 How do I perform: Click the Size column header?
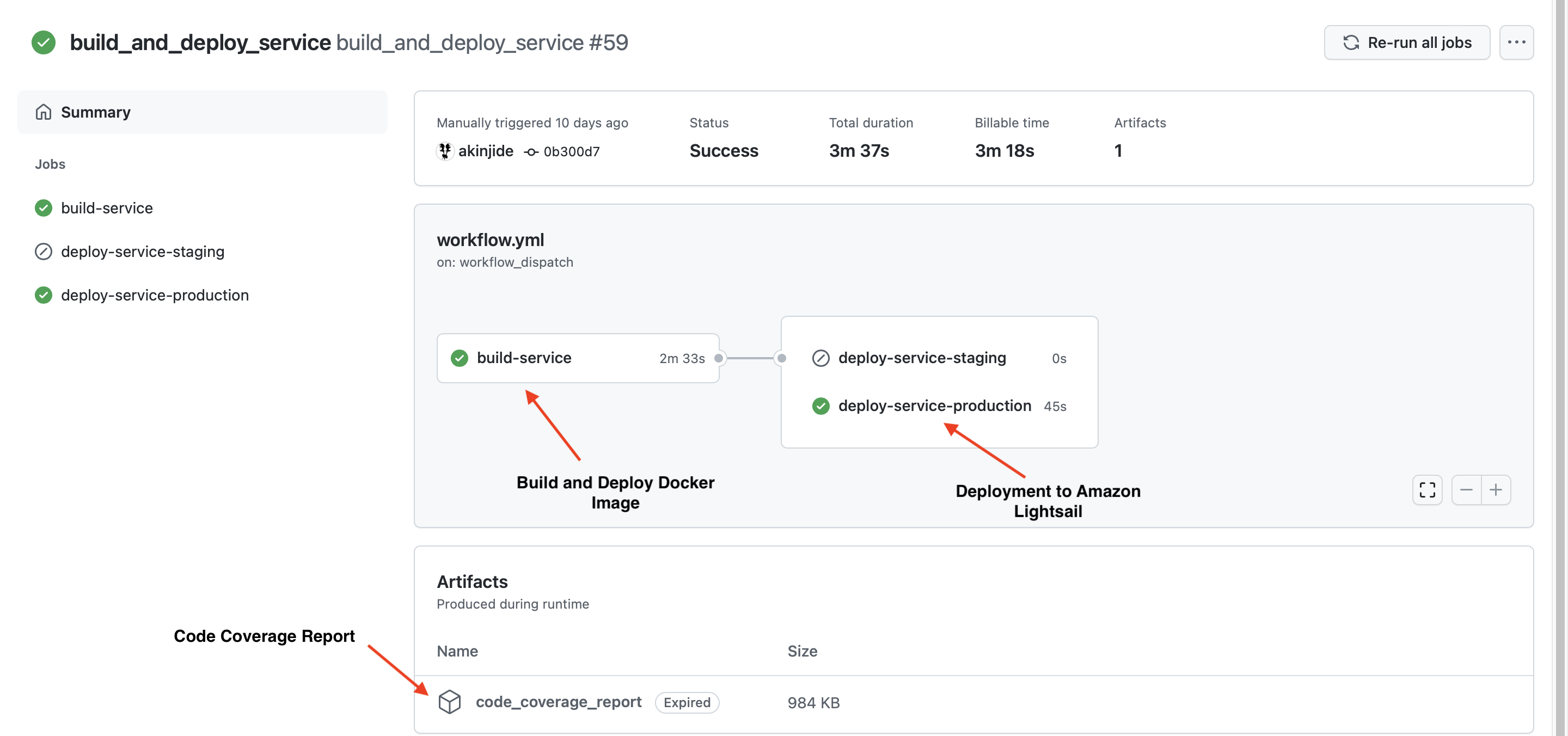point(801,652)
